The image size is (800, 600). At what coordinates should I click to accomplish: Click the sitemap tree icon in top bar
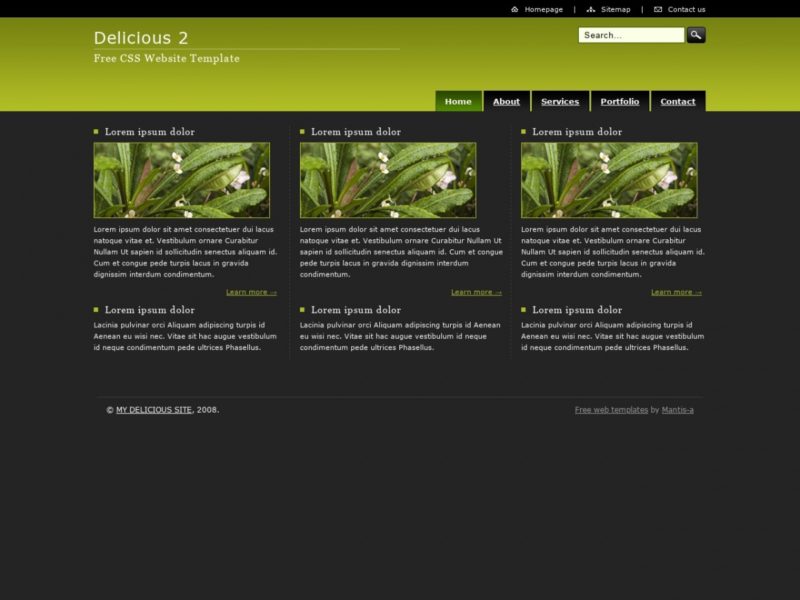tap(591, 9)
